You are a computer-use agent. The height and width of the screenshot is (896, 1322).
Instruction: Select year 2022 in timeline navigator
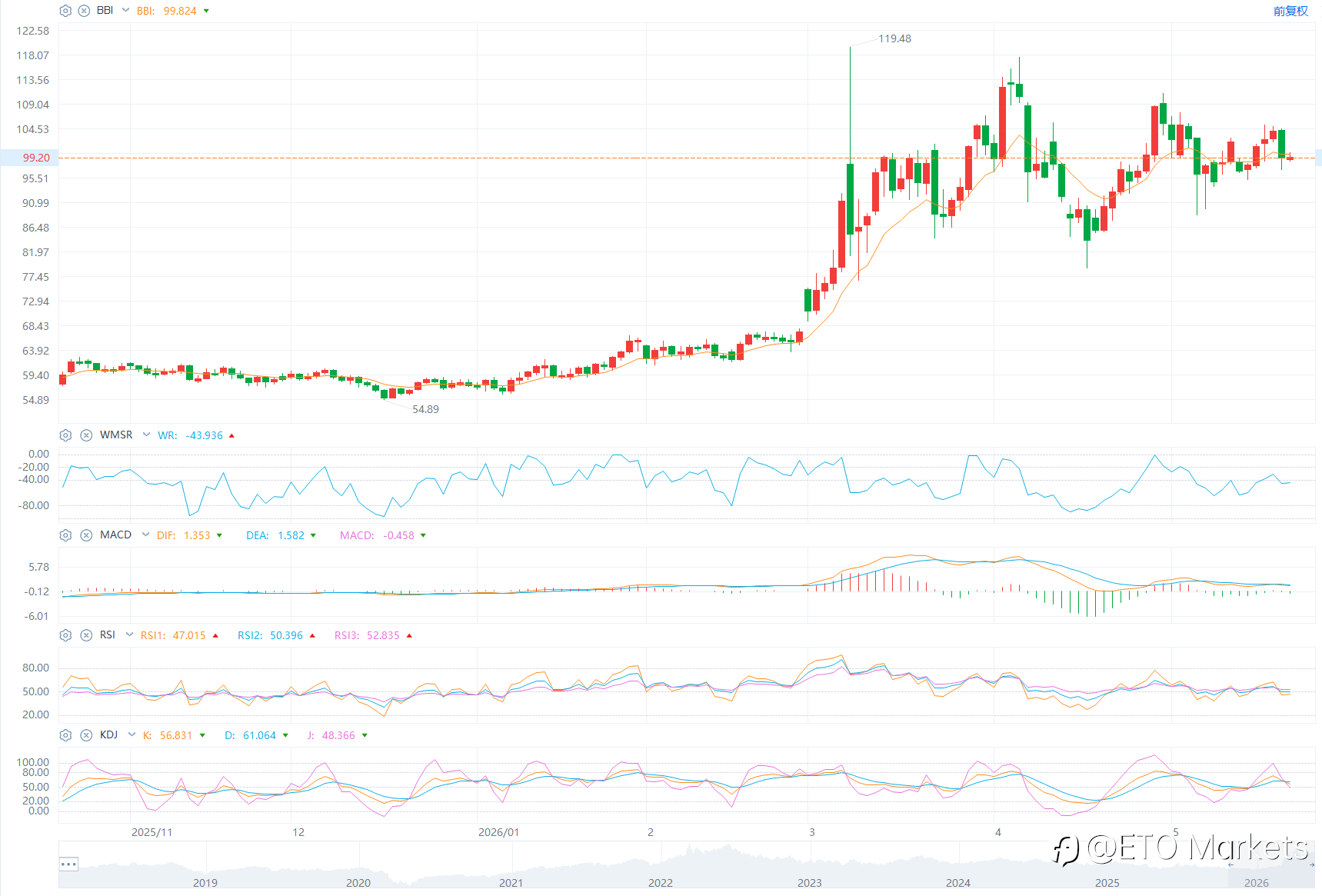coord(660,882)
